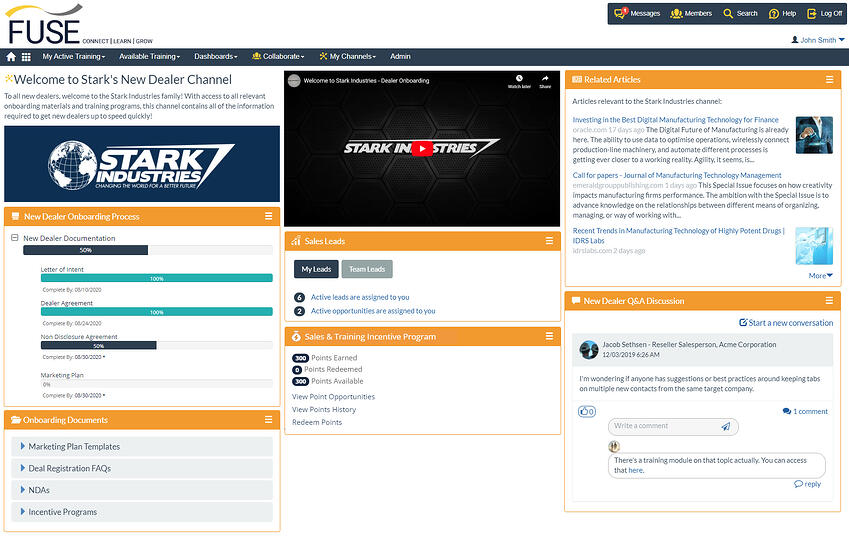
Task: Send comment with paper plane icon
Action: 726,427
